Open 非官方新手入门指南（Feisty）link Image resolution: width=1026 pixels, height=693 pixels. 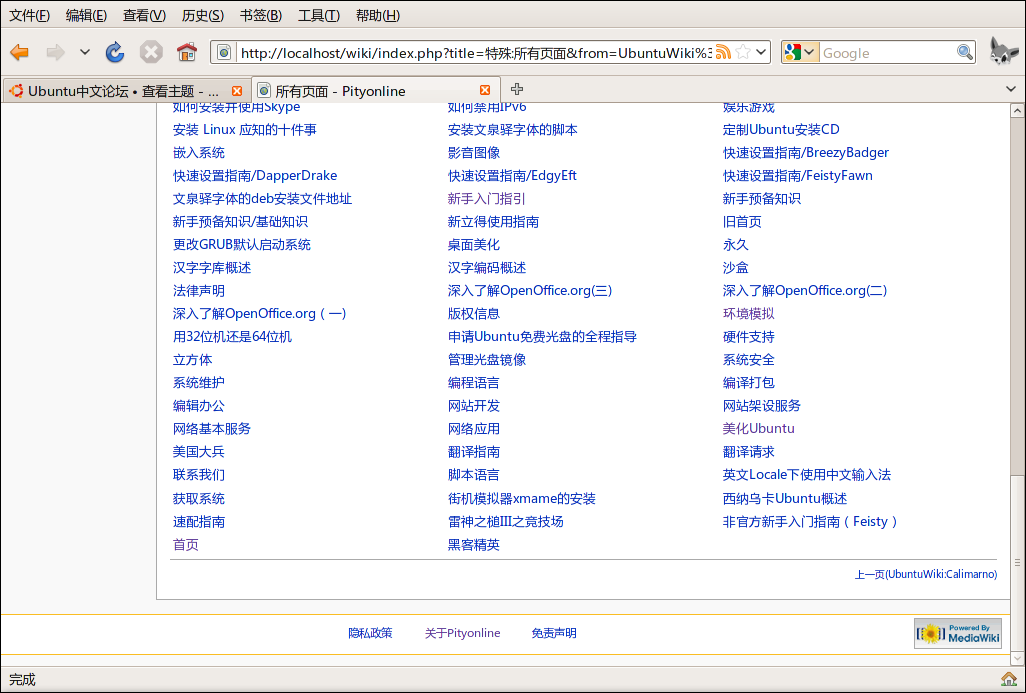coord(811,522)
